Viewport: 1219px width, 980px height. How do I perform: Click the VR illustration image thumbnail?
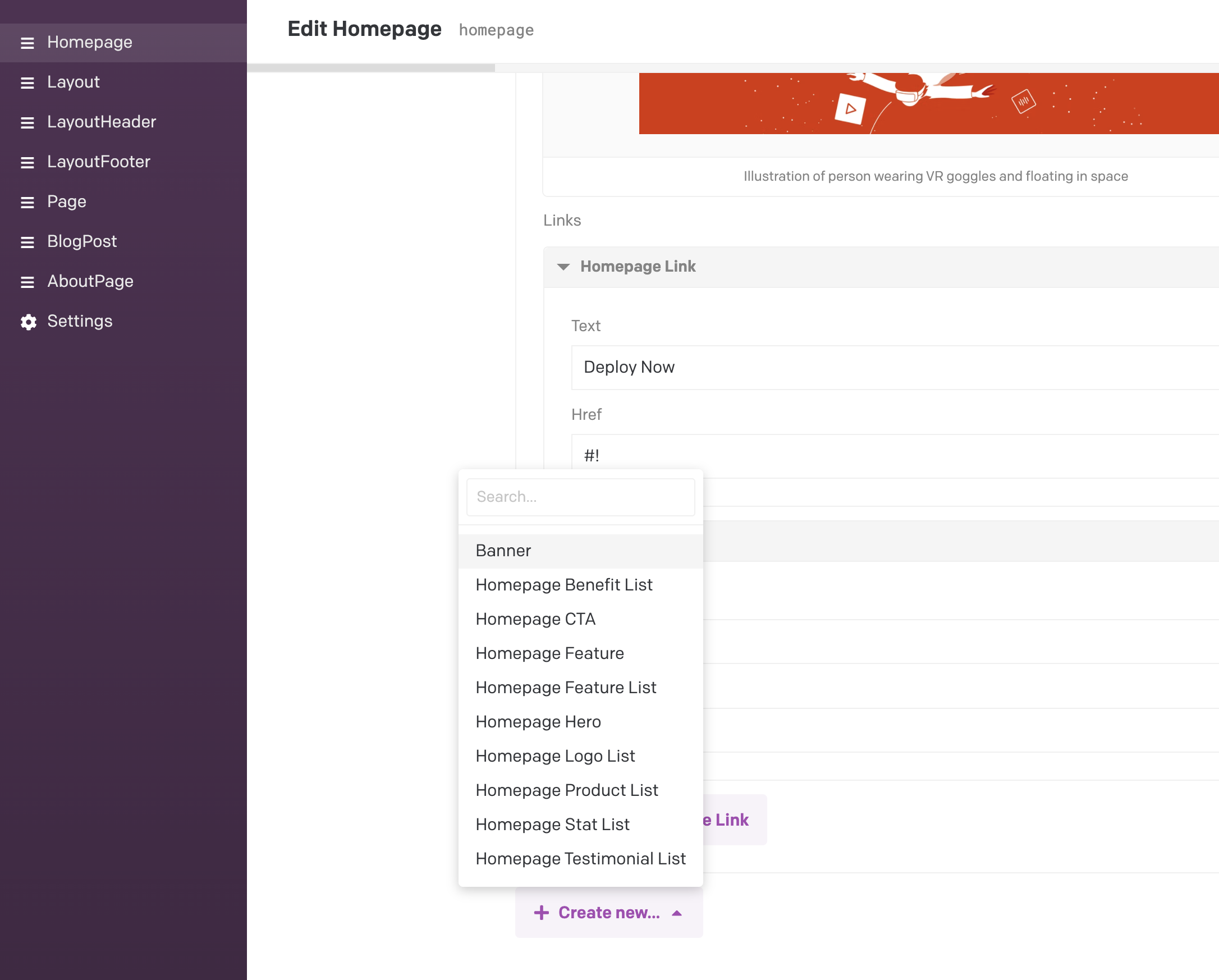click(x=927, y=103)
